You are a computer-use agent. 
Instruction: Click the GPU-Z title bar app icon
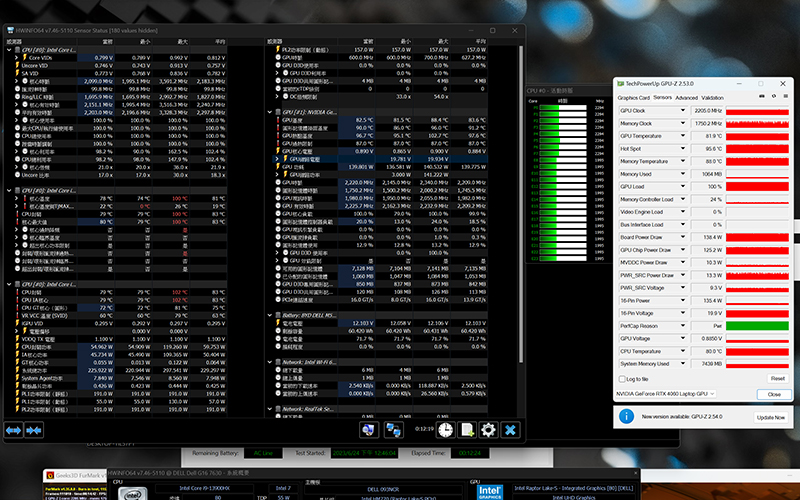pos(621,84)
